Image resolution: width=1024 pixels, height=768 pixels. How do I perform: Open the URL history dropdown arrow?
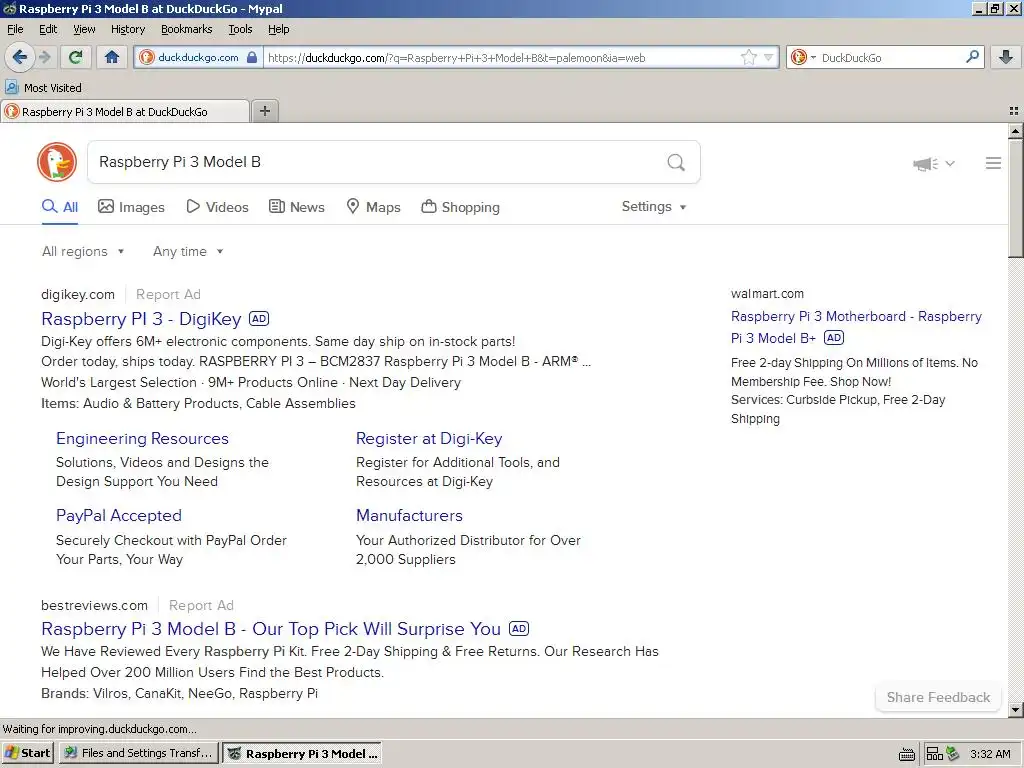tap(769, 57)
